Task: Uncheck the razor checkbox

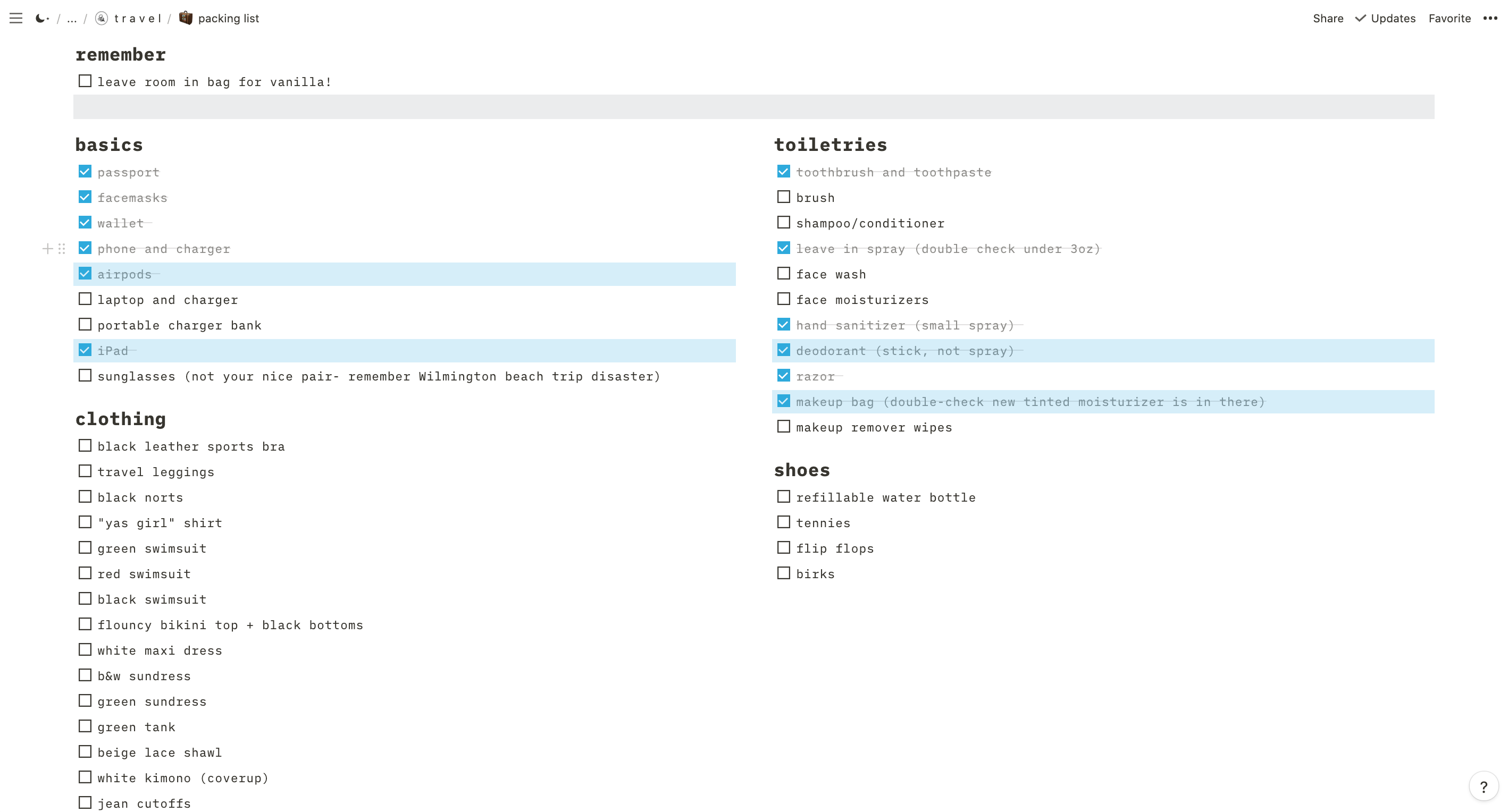Action: (783, 376)
